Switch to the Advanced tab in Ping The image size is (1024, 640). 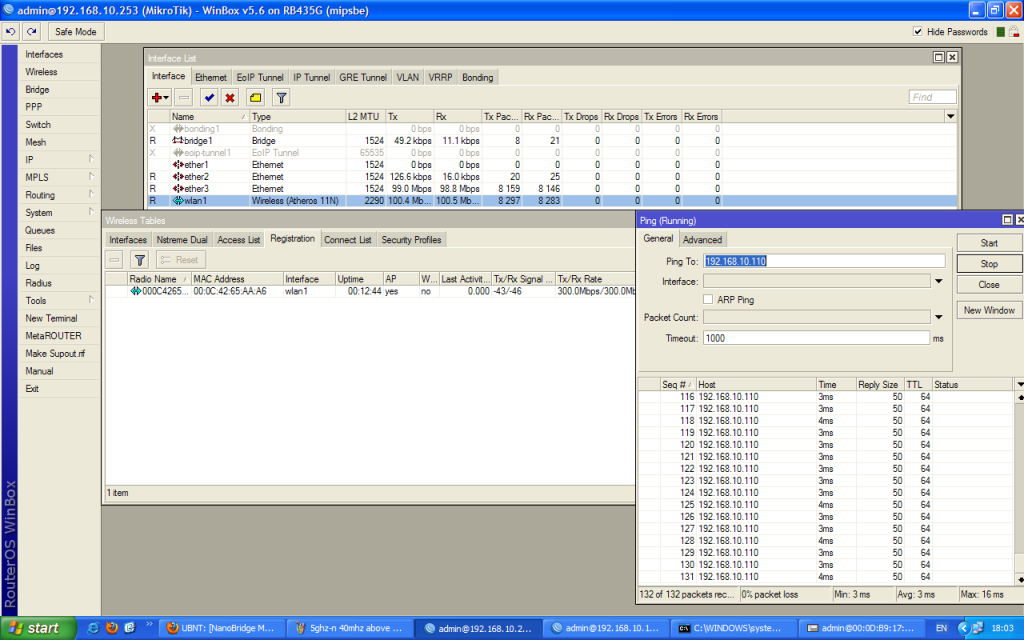click(702, 239)
